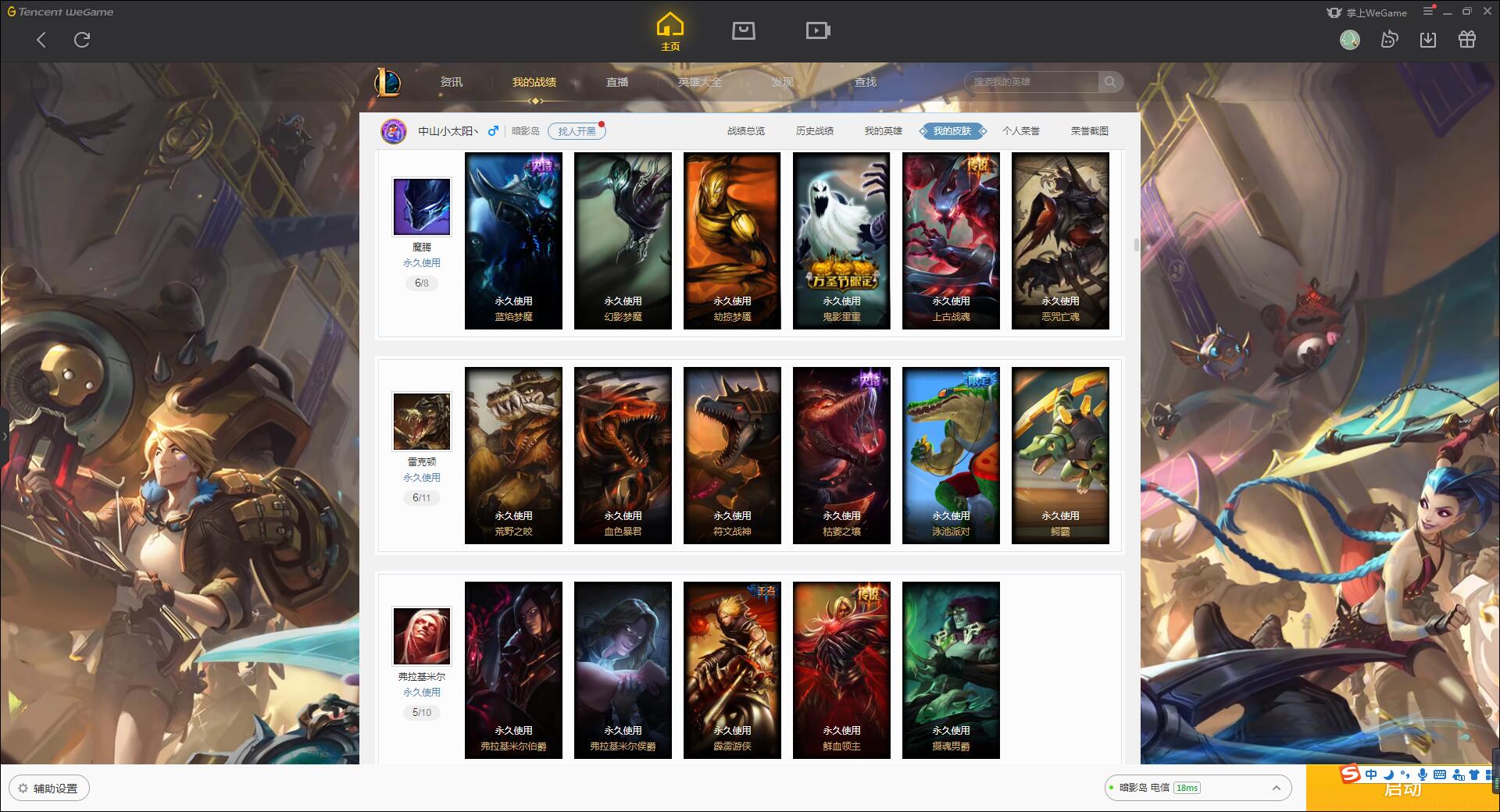This screenshot has width=1500, height=812.
Task: Switch to the 我的皮肤 sub-tab
Action: click(952, 131)
